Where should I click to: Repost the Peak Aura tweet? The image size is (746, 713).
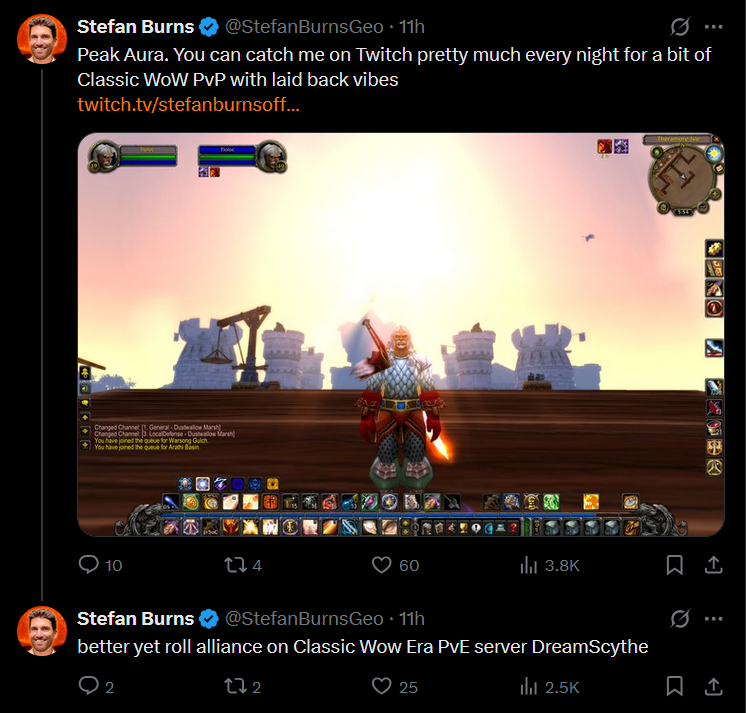tap(243, 565)
